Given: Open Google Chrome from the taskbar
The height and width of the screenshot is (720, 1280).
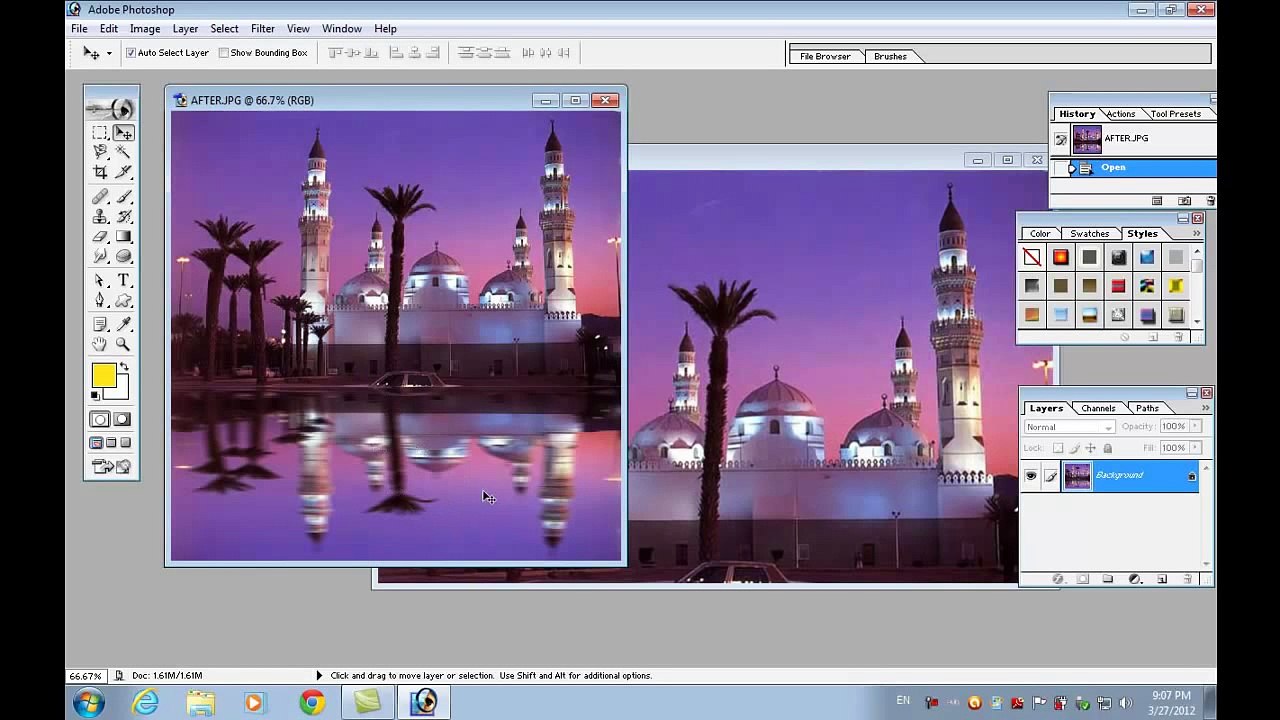Looking at the screenshot, I should (x=312, y=702).
